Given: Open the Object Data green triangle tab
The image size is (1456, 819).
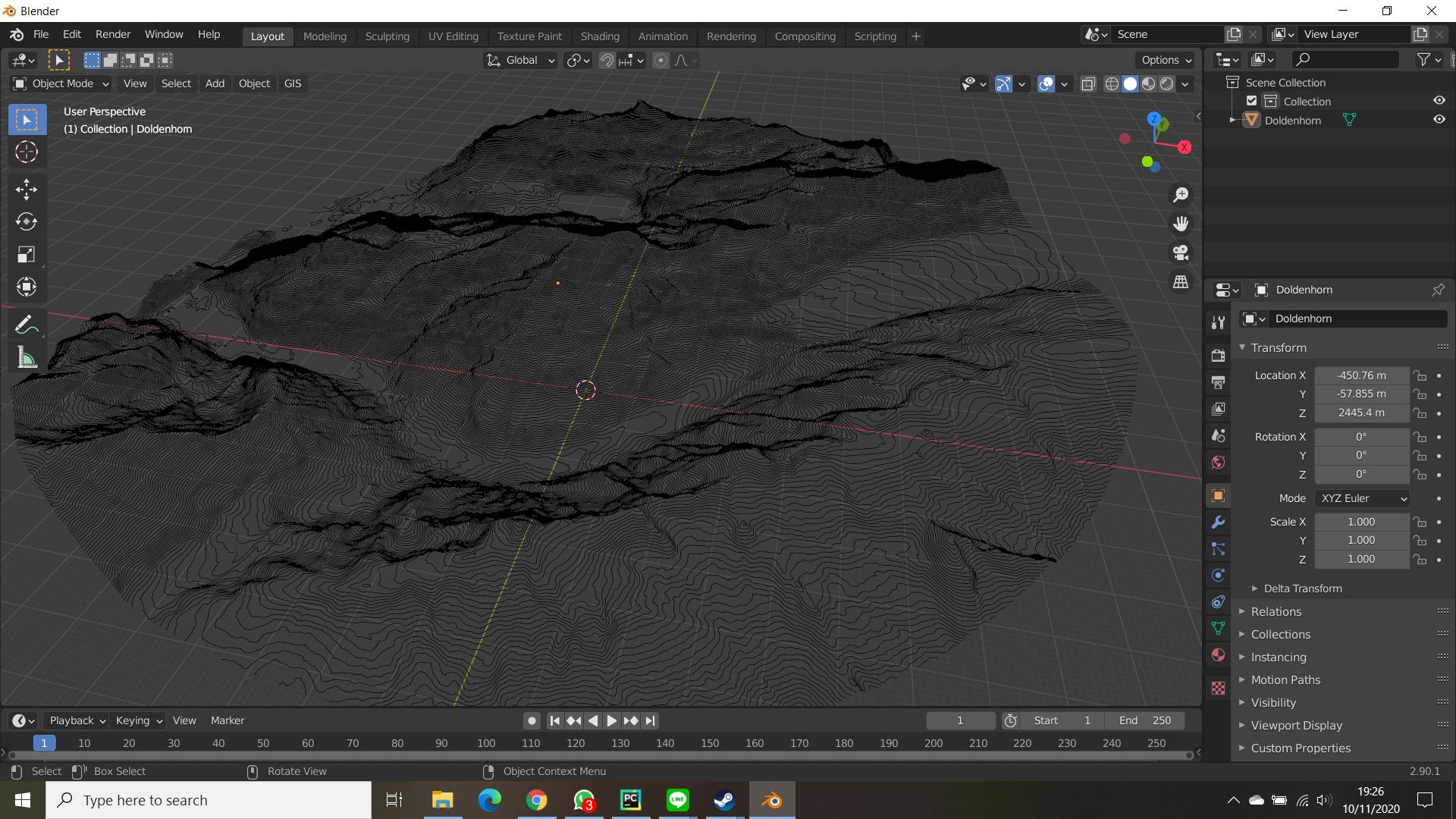Looking at the screenshot, I should (1218, 628).
